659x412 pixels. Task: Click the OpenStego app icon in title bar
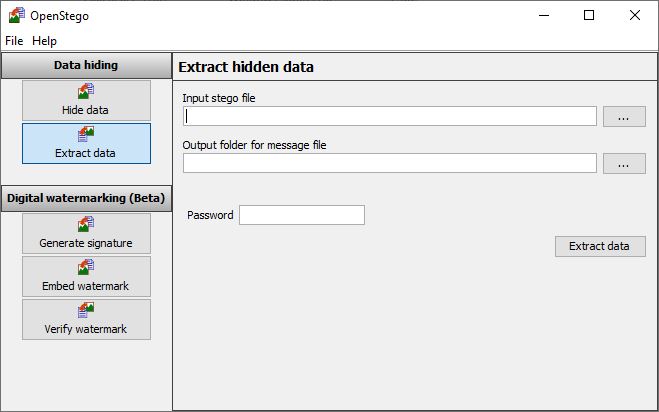[x=17, y=16]
